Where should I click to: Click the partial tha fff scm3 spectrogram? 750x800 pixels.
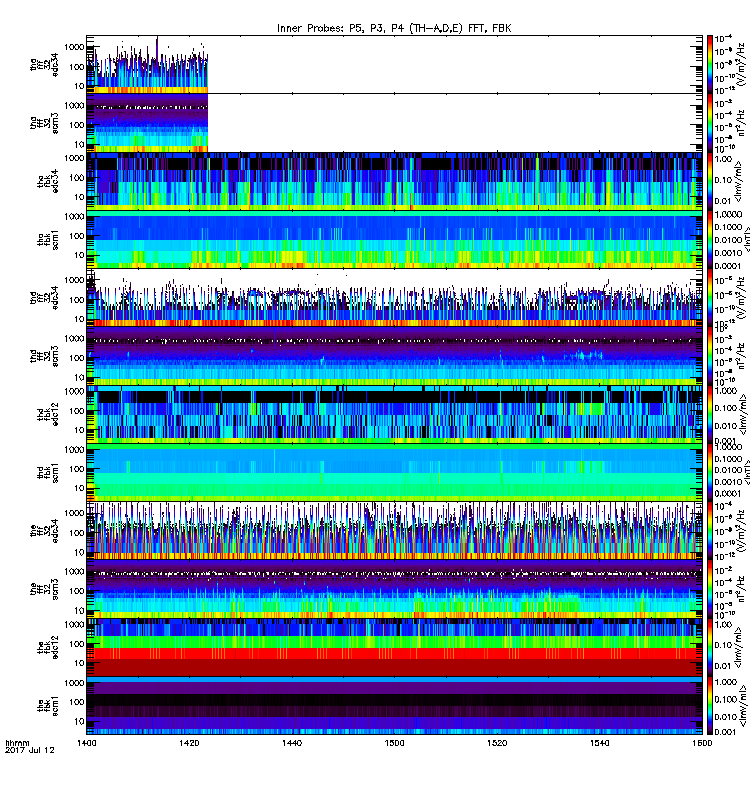147,123
